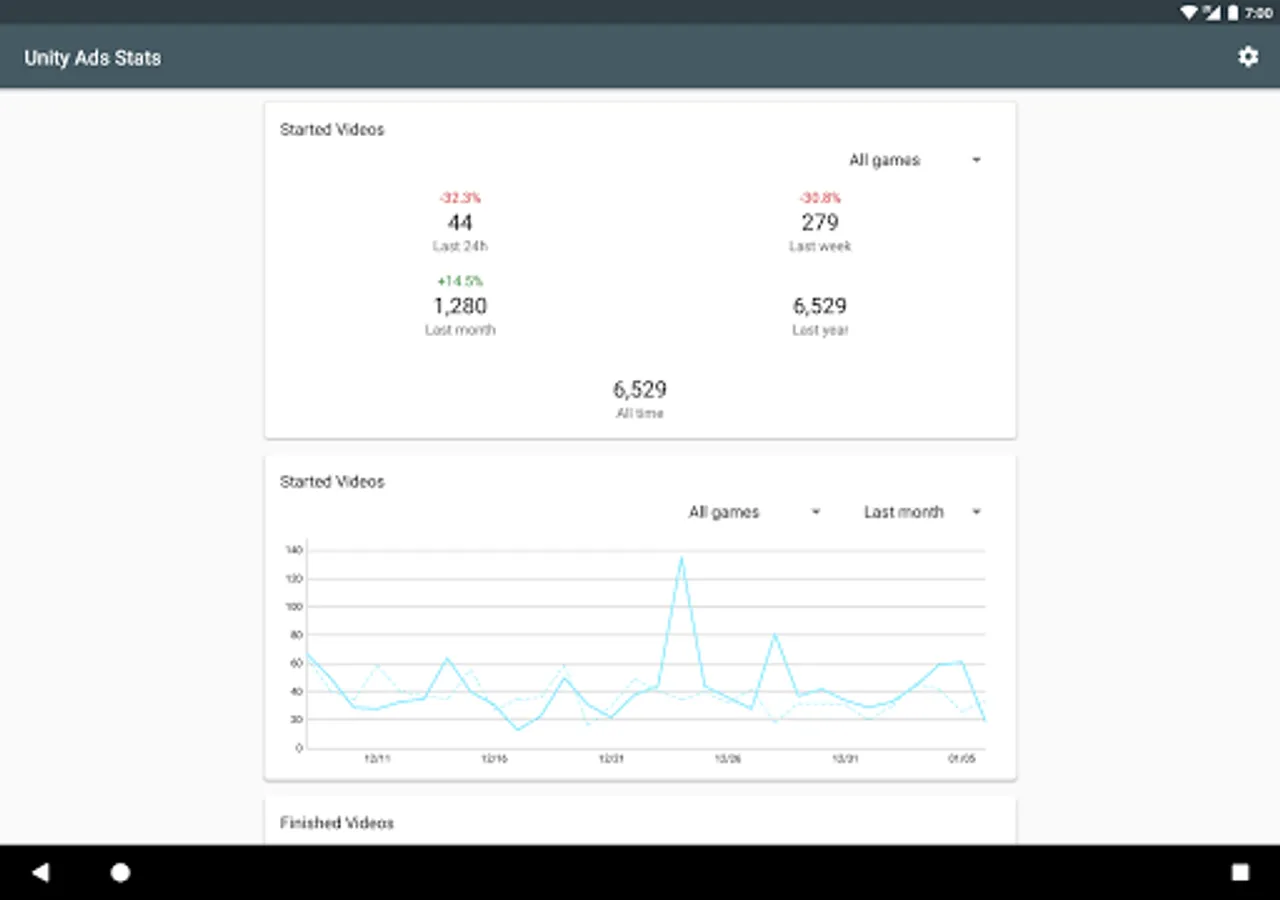The height and width of the screenshot is (900, 1280).
Task: Click the 12/11 date on chart axis
Action: (x=377, y=759)
